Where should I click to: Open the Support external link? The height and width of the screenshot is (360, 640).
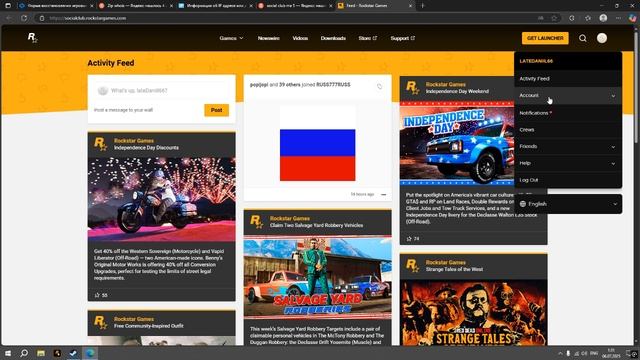(402, 38)
